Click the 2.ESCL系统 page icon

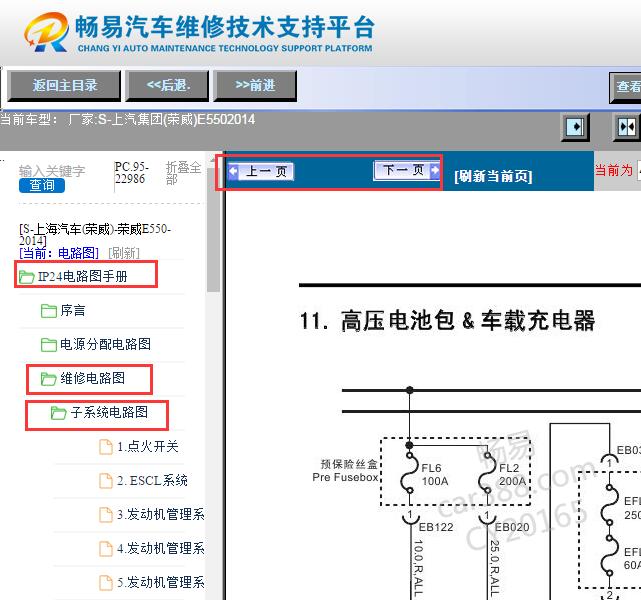click(106, 481)
